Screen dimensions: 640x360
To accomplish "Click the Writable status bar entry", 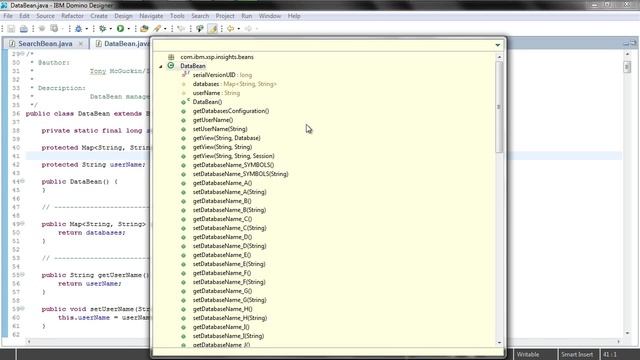I will pos(528,354).
